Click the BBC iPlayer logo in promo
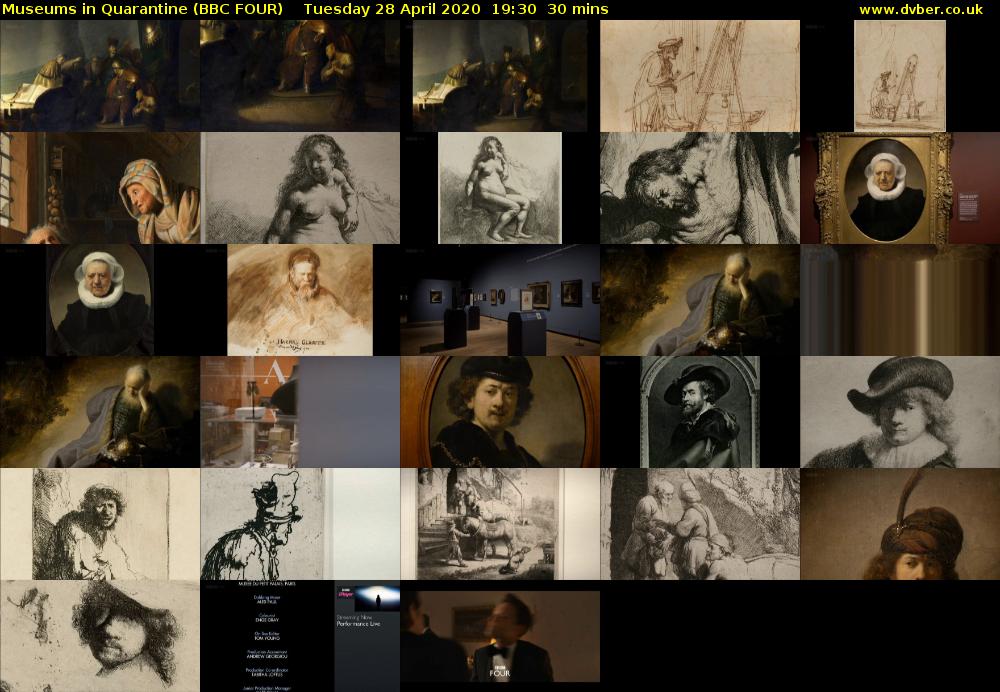 click(345, 593)
